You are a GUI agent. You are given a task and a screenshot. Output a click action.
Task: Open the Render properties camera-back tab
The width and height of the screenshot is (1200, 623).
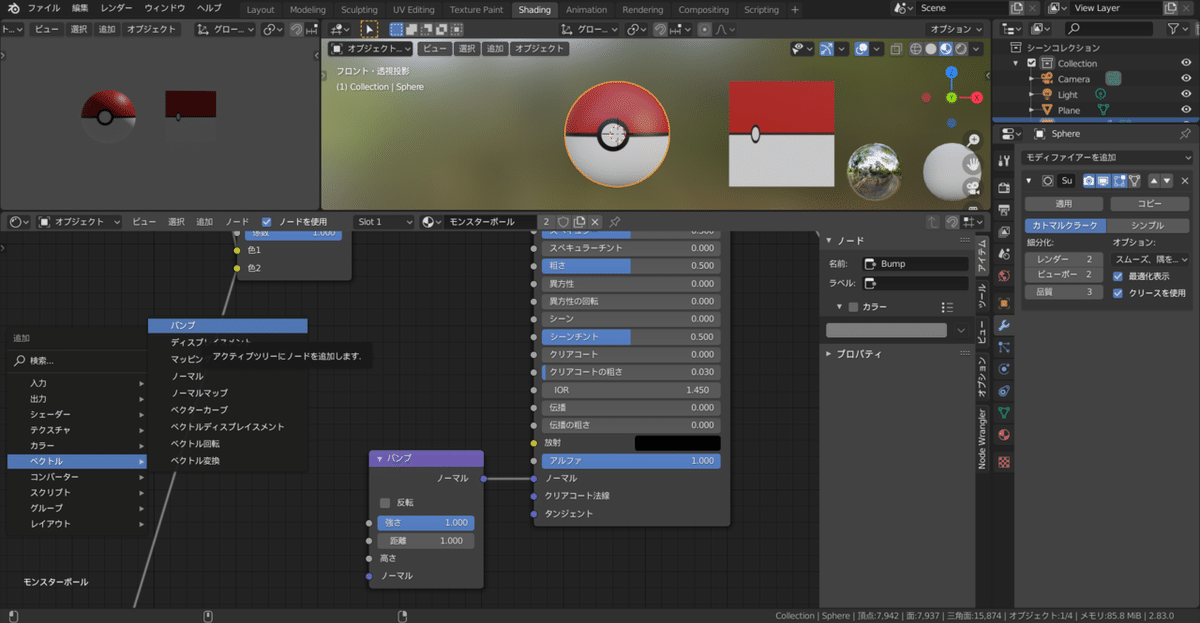[x=1005, y=189]
